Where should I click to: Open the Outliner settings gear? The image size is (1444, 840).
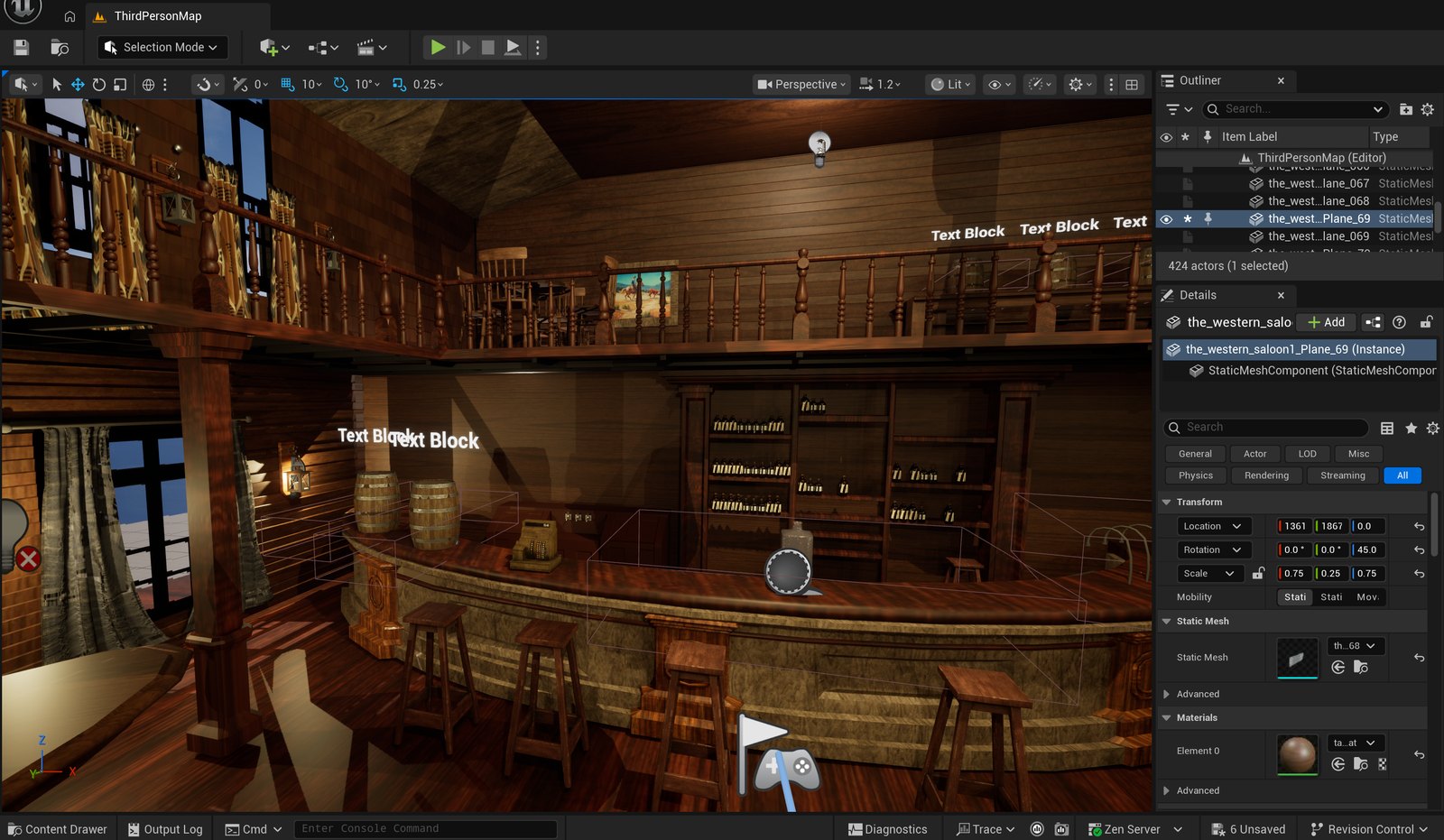point(1427,109)
